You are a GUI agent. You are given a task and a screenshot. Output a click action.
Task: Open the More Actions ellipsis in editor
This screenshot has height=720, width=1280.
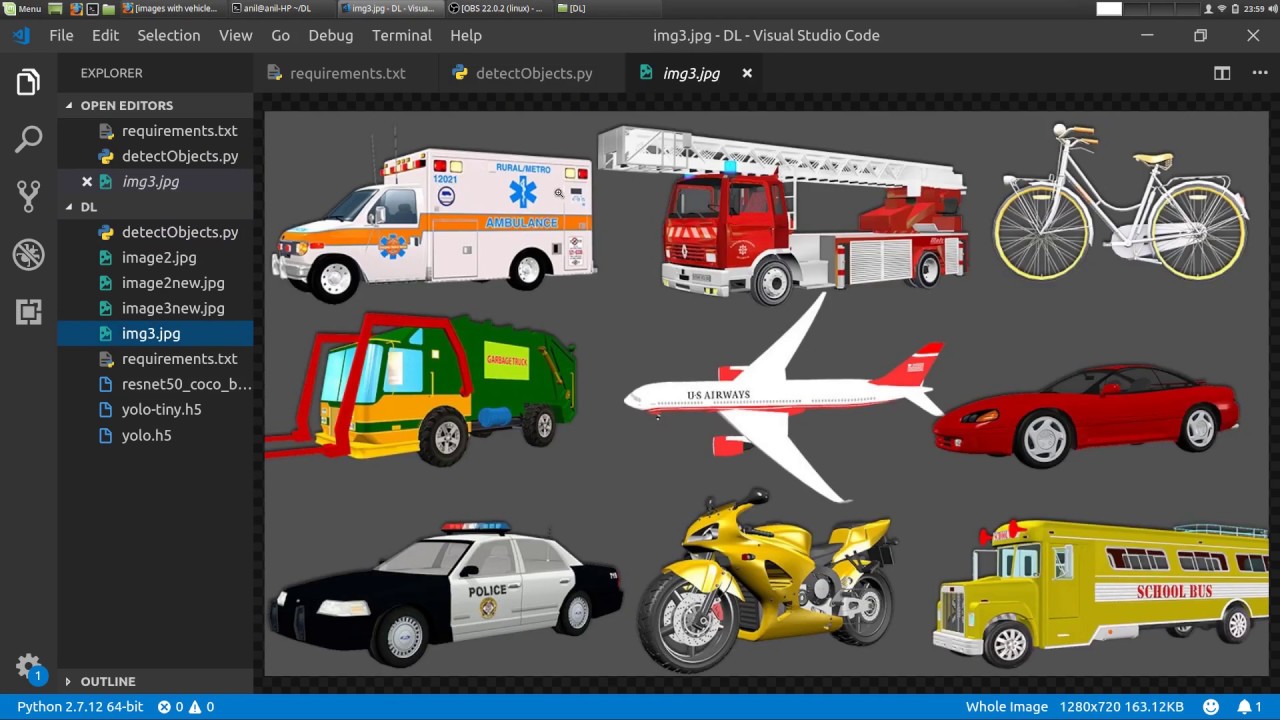coord(1259,73)
